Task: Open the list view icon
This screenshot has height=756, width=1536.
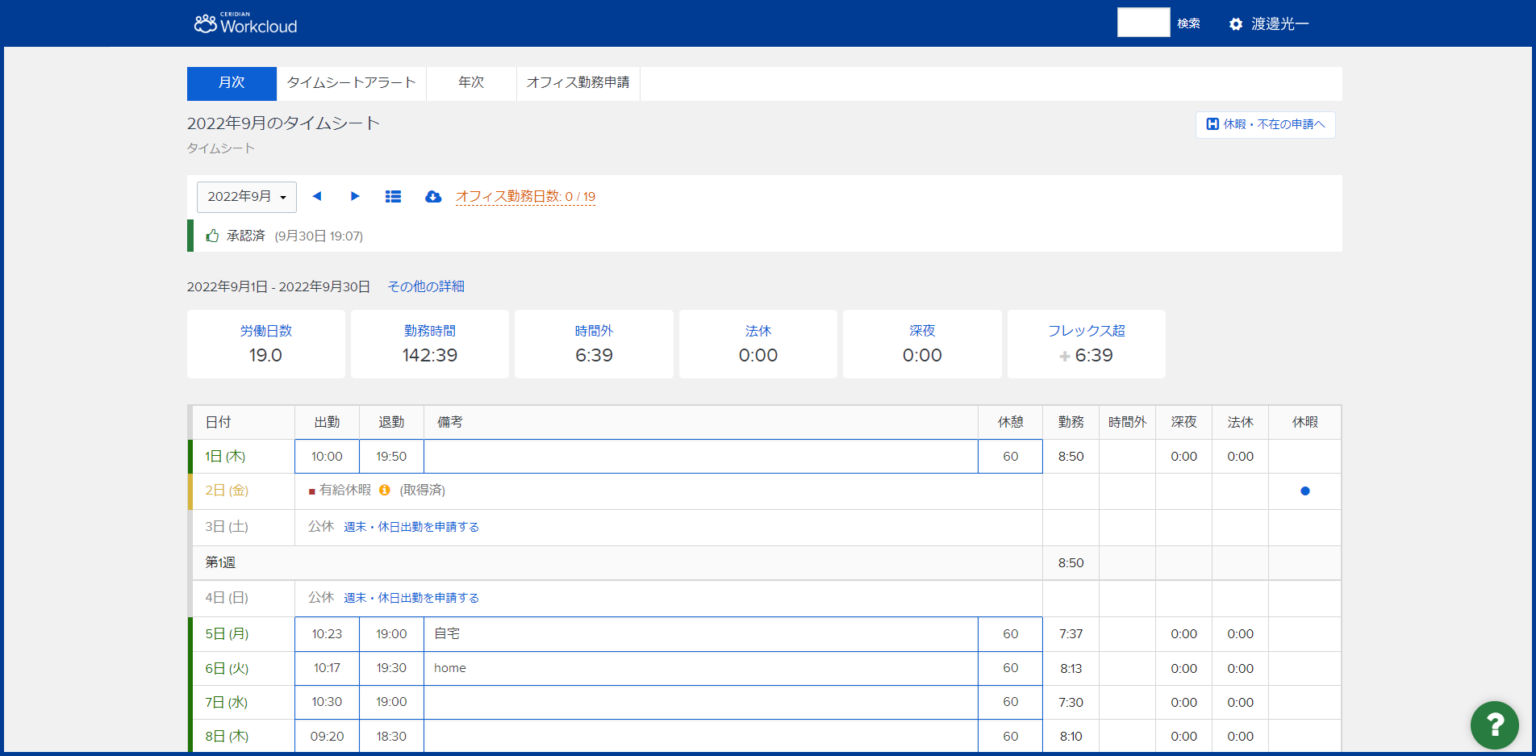Action: point(393,196)
